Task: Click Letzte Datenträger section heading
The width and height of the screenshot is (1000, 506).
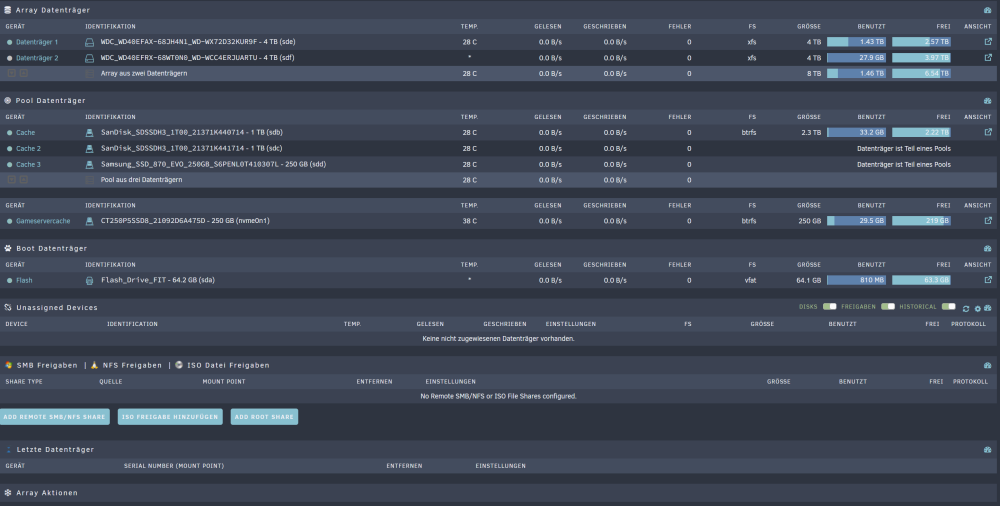Action: coord(55,450)
